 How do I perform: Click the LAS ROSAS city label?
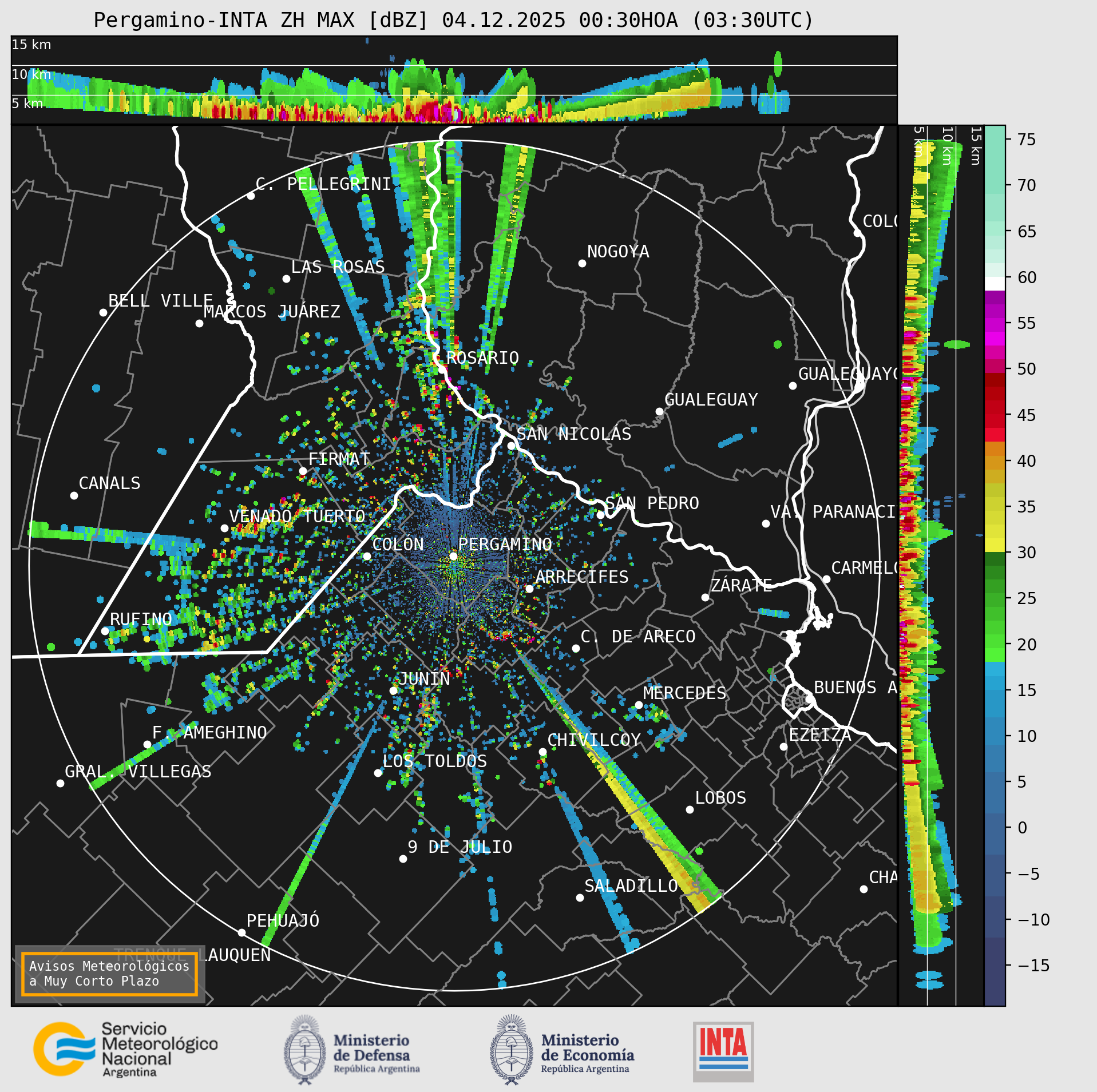tap(338, 267)
